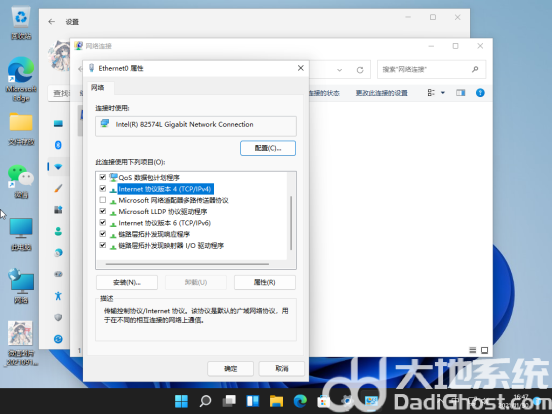The width and height of the screenshot is (552, 414).
Task: Click the 配置(C)... button
Action: 268,148
